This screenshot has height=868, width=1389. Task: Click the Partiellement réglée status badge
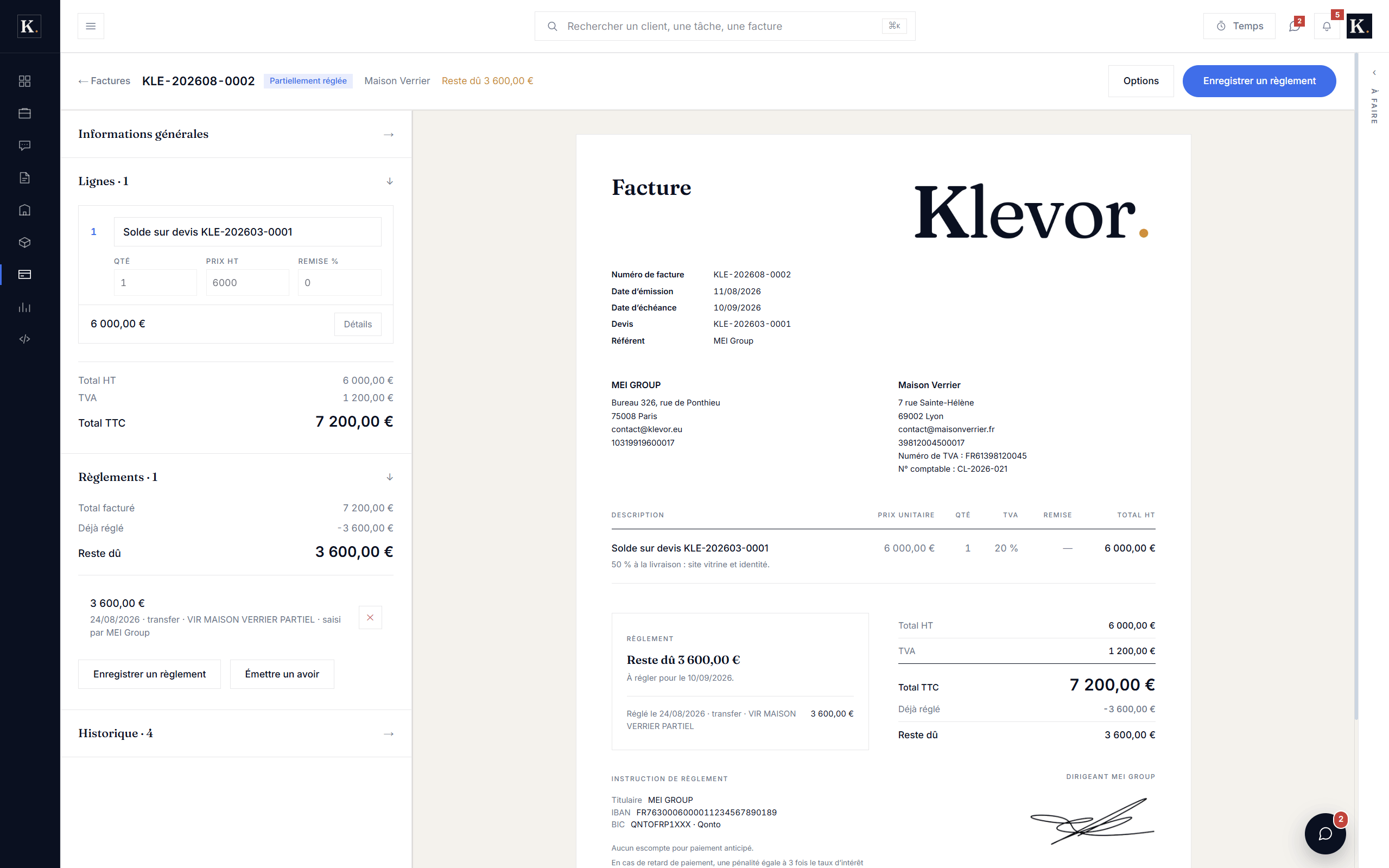tap(308, 81)
